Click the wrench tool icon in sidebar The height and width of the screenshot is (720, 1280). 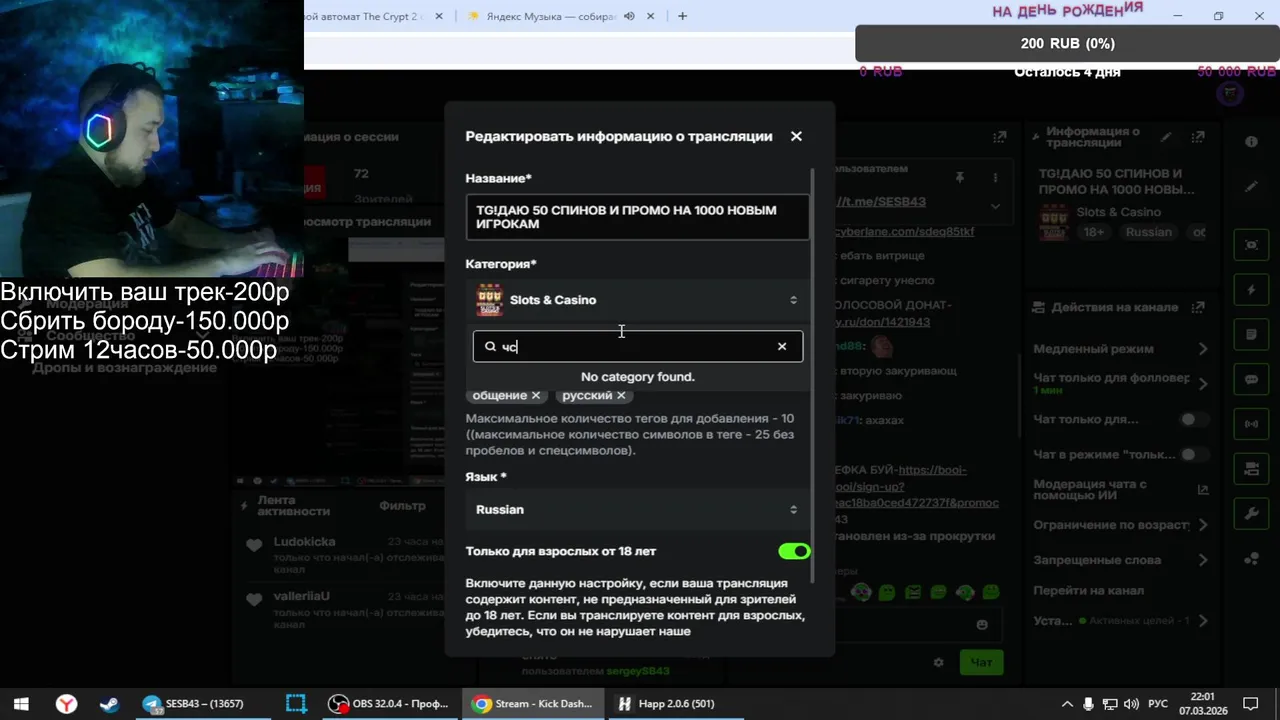(1251, 514)
